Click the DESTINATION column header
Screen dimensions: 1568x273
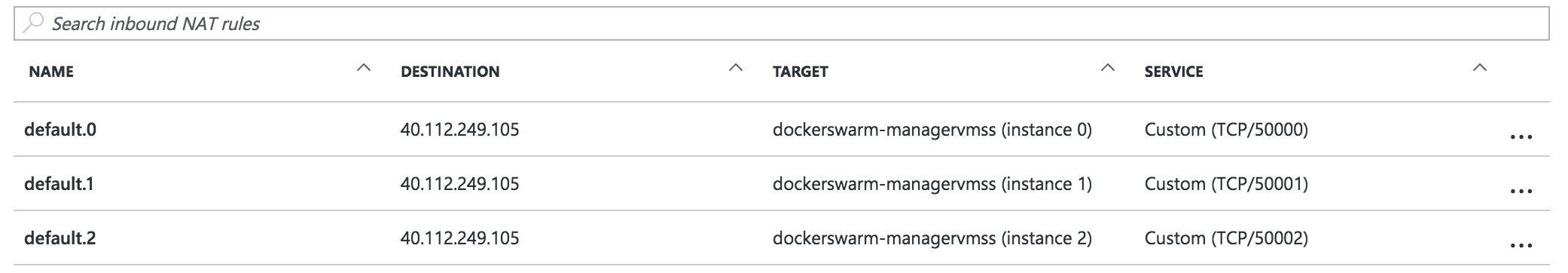pos(450,72)
